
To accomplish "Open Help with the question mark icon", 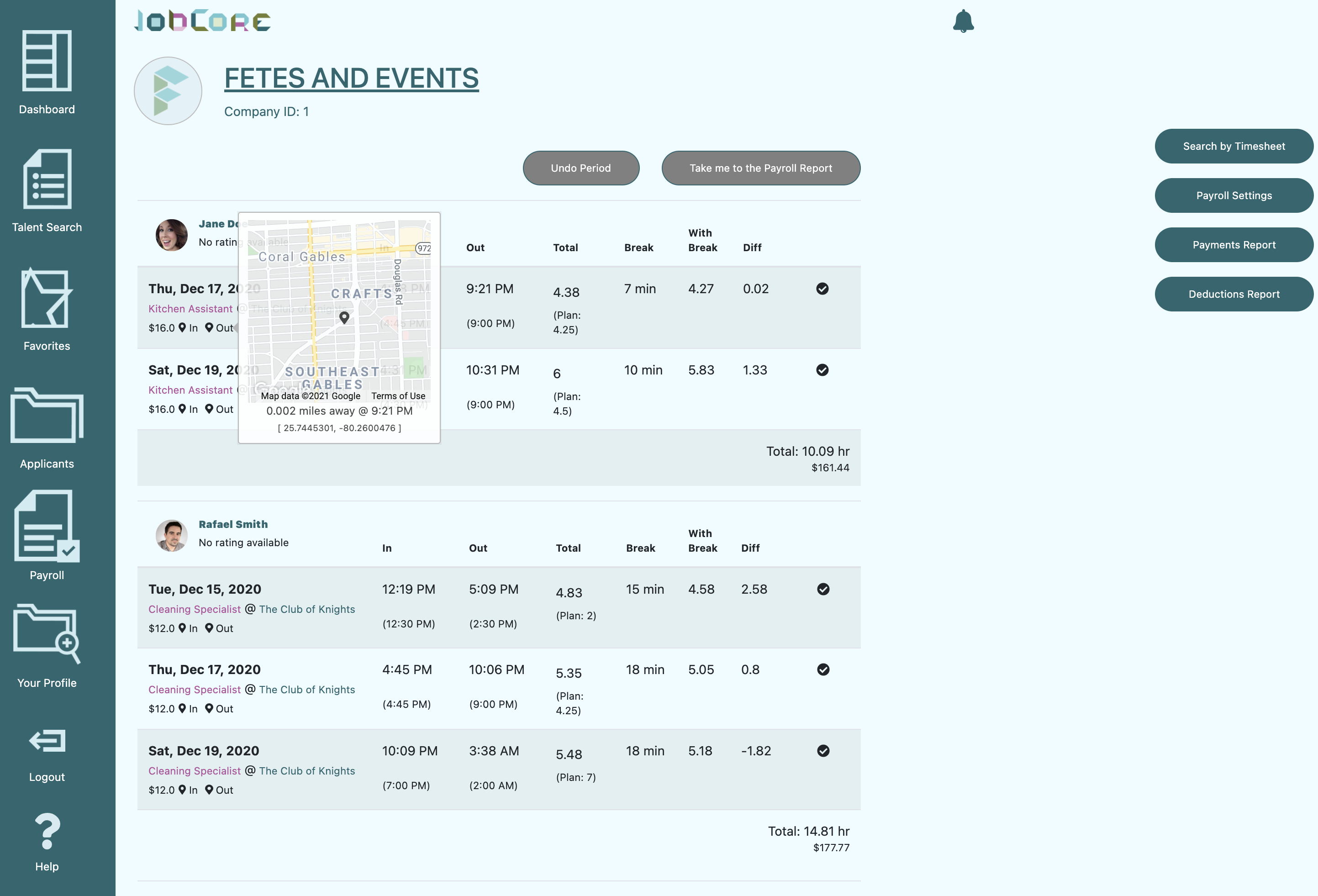I will 47,831.
